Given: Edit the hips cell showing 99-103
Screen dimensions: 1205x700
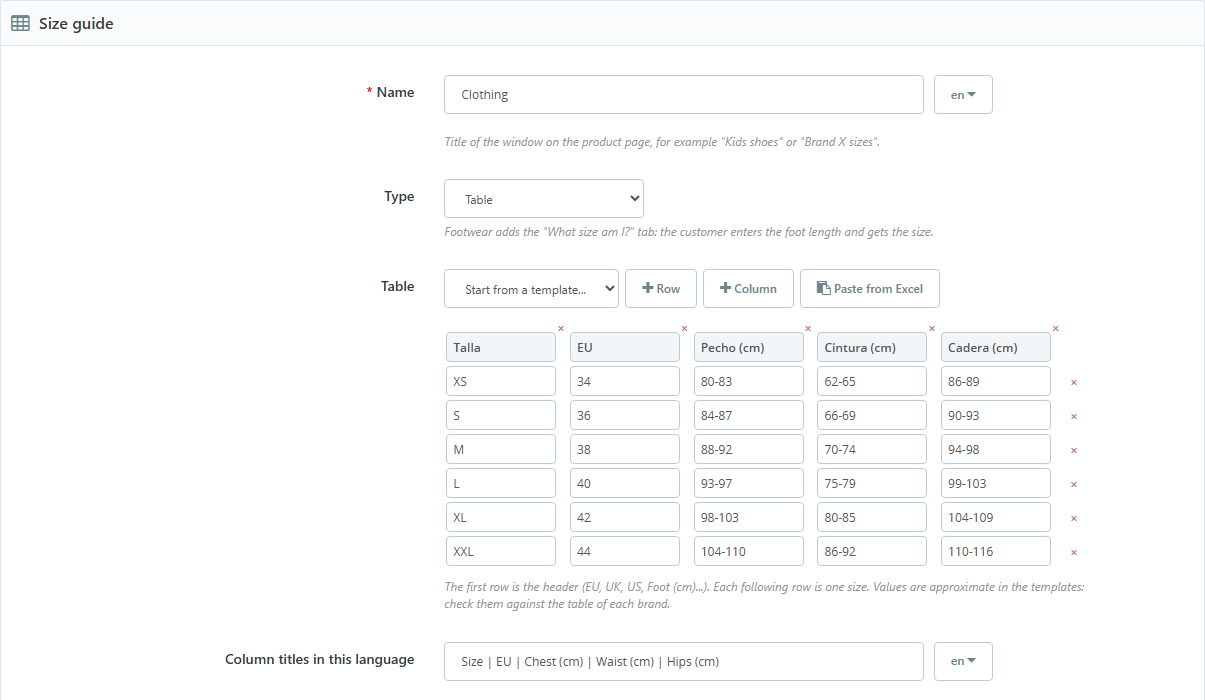Looking at the screenshot, I should tap(996, 483).
